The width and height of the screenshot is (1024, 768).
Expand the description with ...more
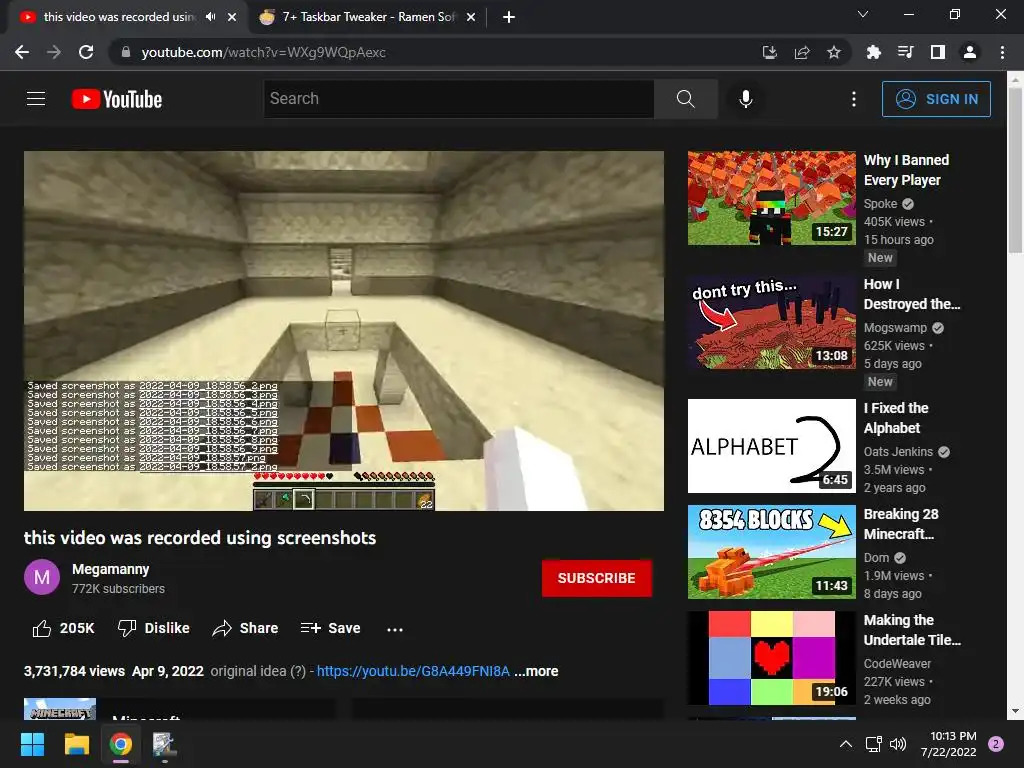click(536, 671)
